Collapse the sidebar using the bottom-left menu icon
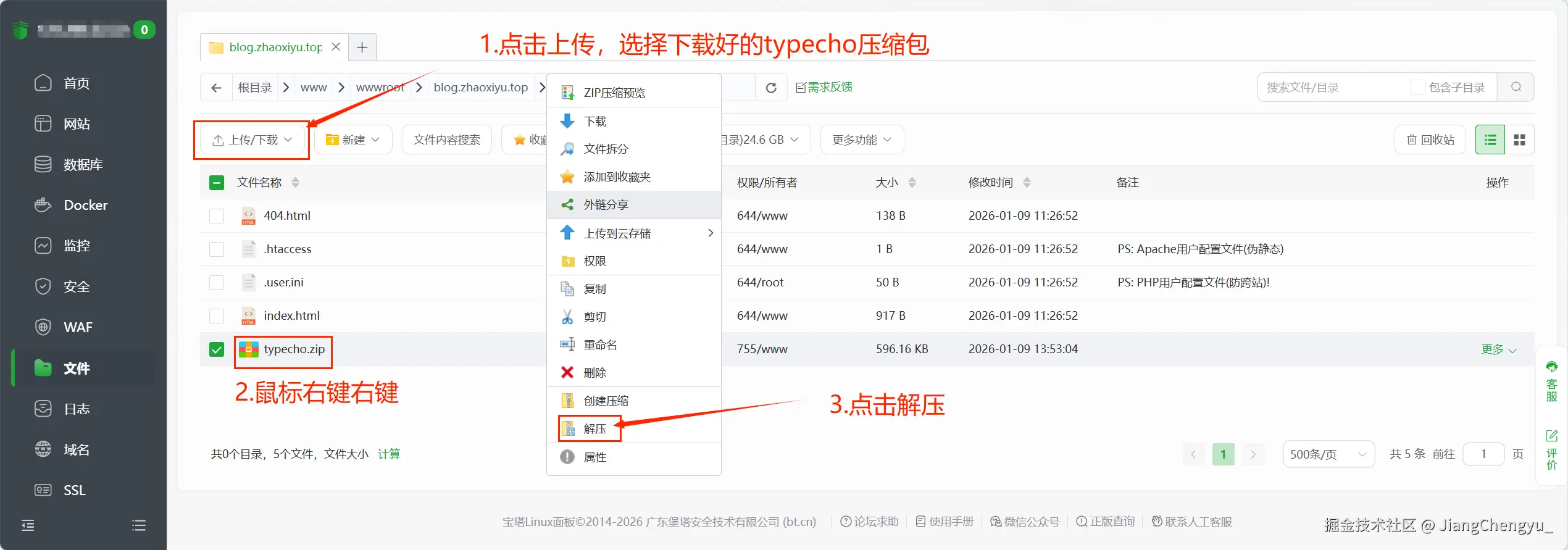 [28, 525]
